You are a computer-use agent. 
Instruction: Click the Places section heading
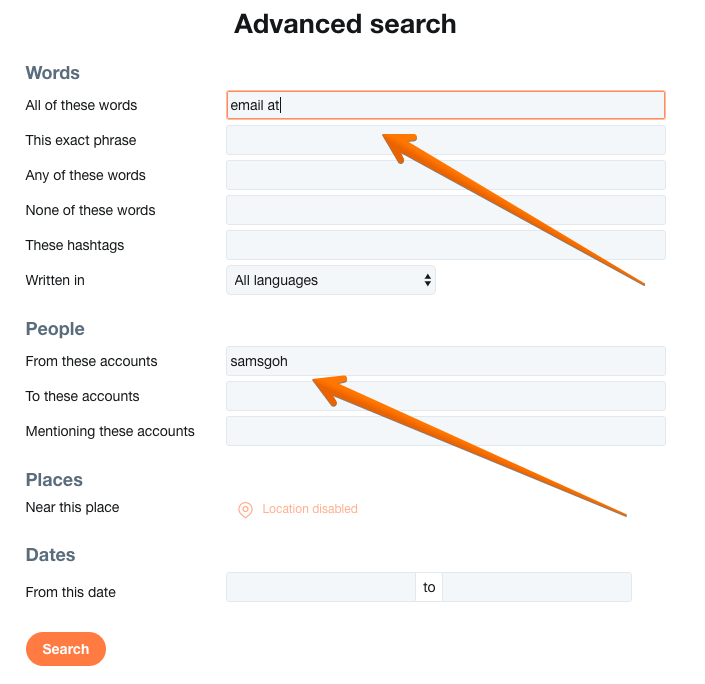(54, 480)
